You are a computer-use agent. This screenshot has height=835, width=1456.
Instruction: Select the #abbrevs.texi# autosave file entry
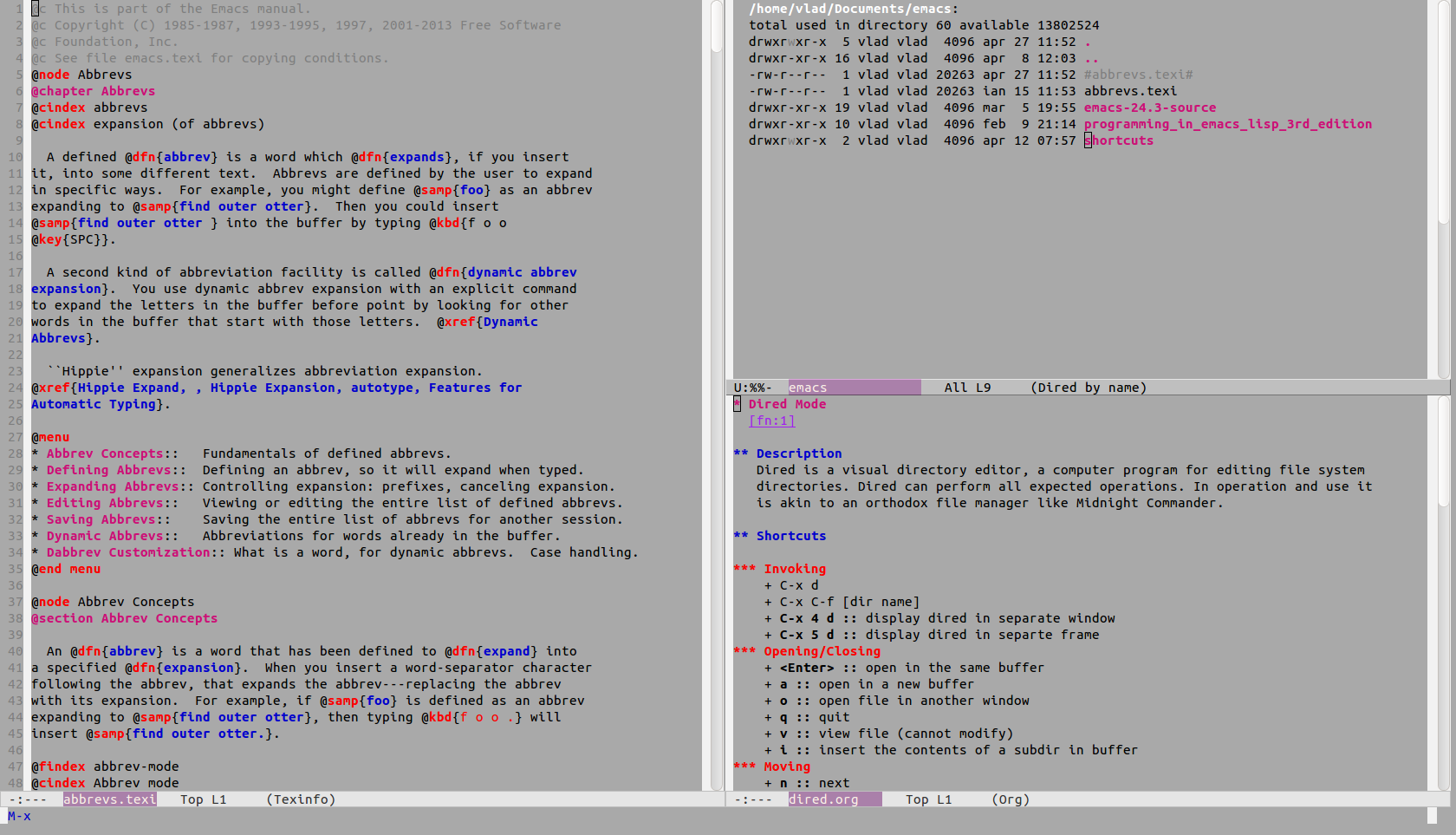1138,75
